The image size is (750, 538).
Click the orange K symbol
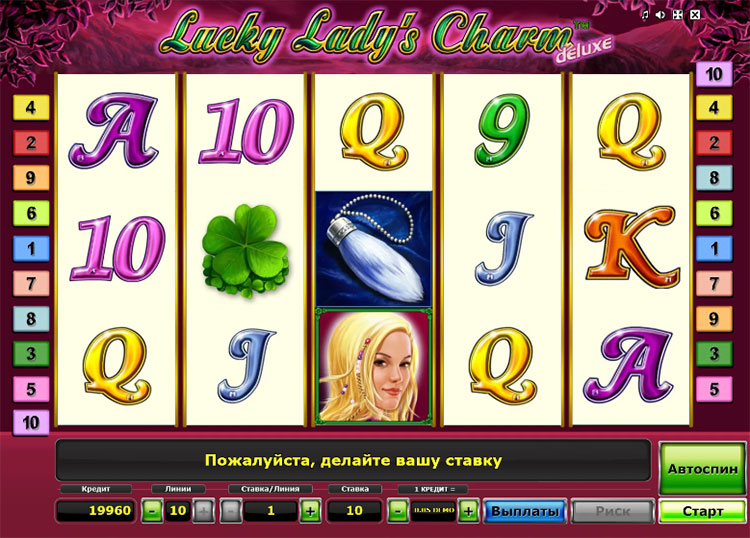click(x=632, y=247)
